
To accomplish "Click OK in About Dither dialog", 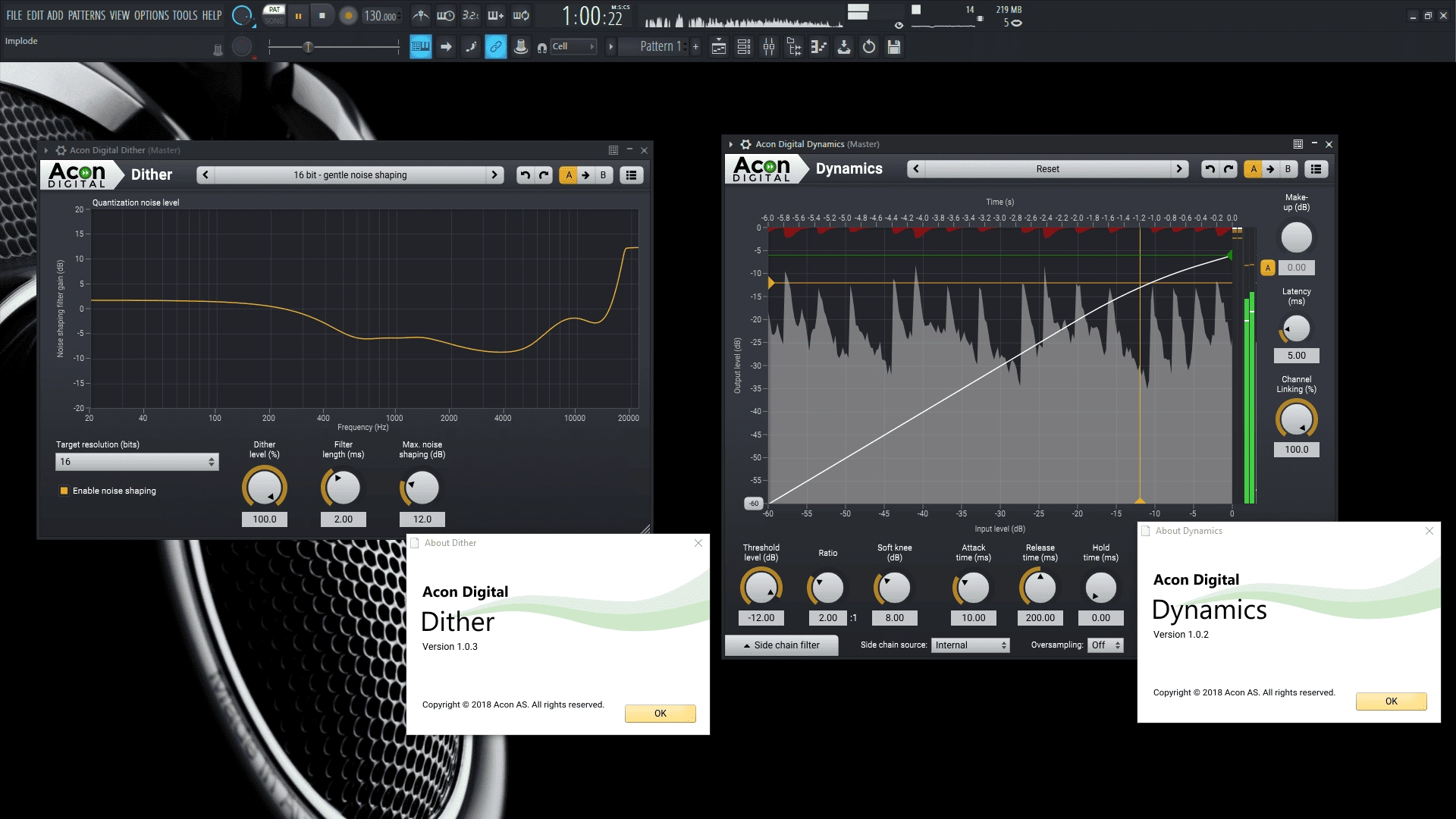I will 661,714.
